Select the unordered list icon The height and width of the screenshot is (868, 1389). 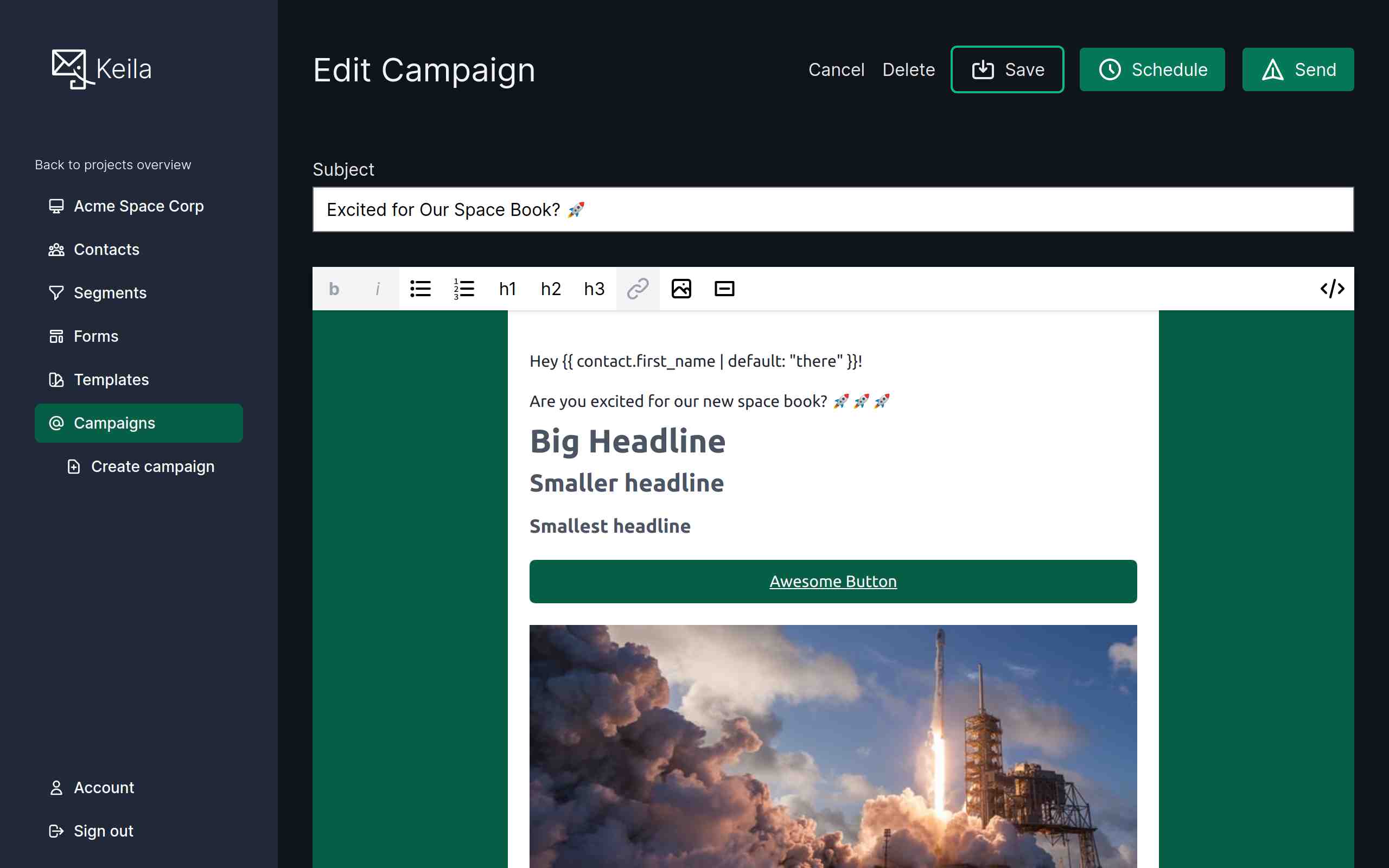tap(419, 288)
